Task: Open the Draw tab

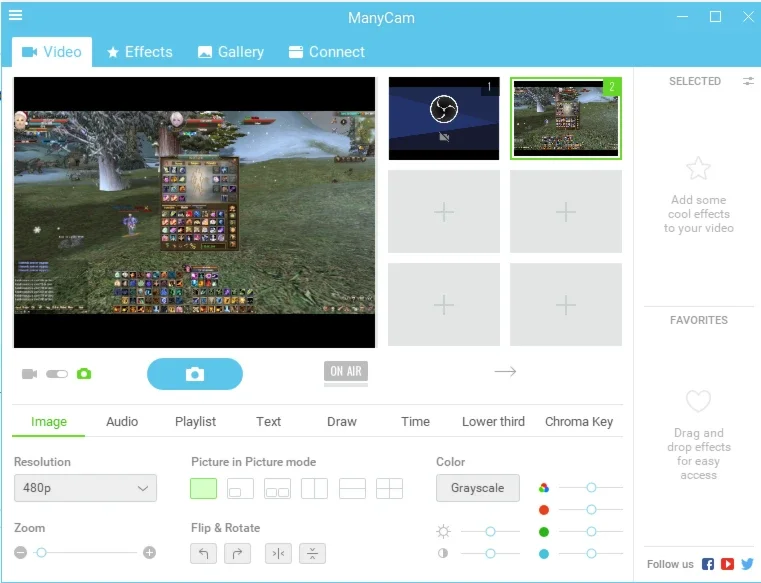Action: [x=342, y=421]
